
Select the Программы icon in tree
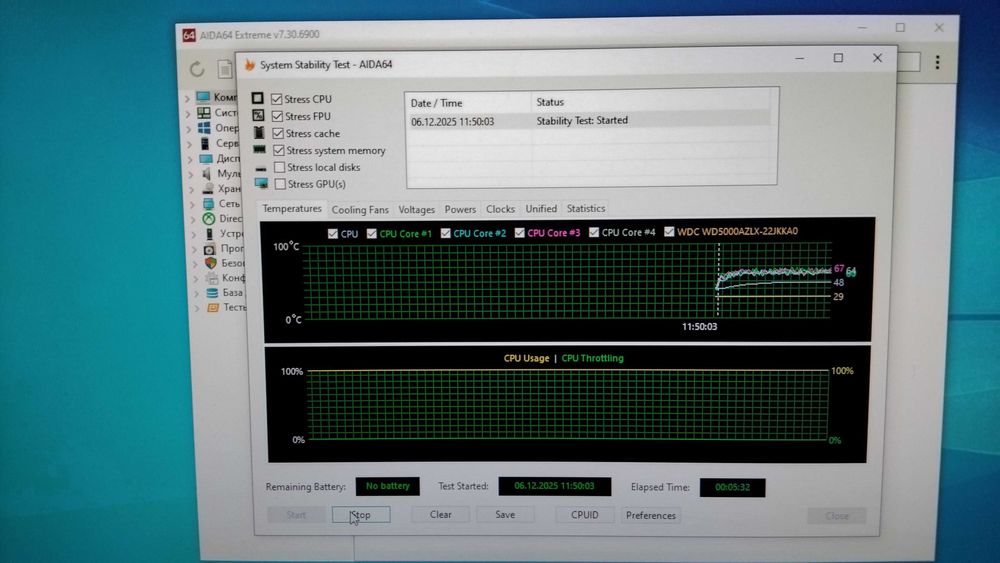(x=209, y=249)
